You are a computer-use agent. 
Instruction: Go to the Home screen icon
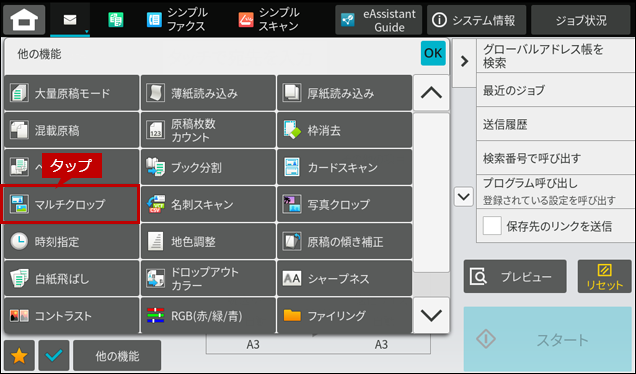tap(24, 19)
